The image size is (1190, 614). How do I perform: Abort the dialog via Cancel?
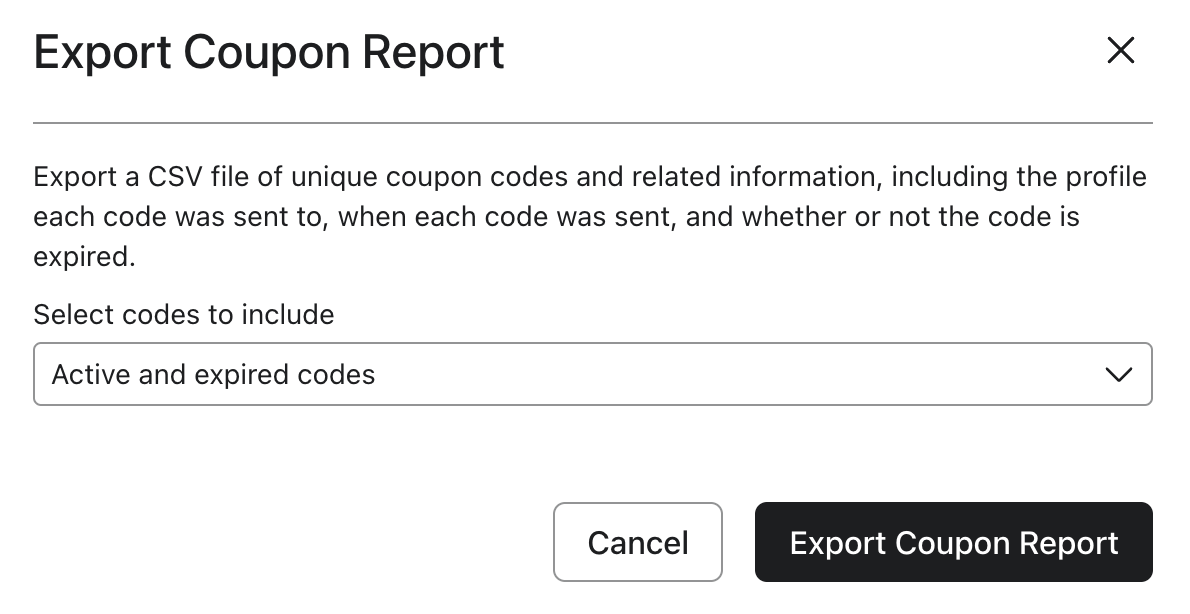638,541
